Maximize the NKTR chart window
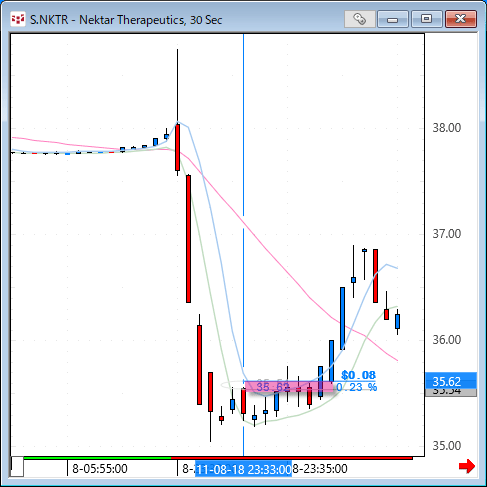 426,19
